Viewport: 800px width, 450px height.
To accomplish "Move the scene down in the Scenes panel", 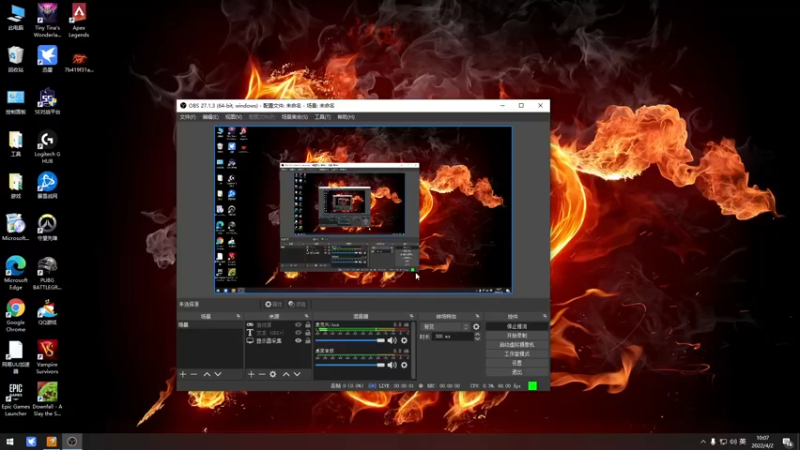I will (x=218, y=374).
